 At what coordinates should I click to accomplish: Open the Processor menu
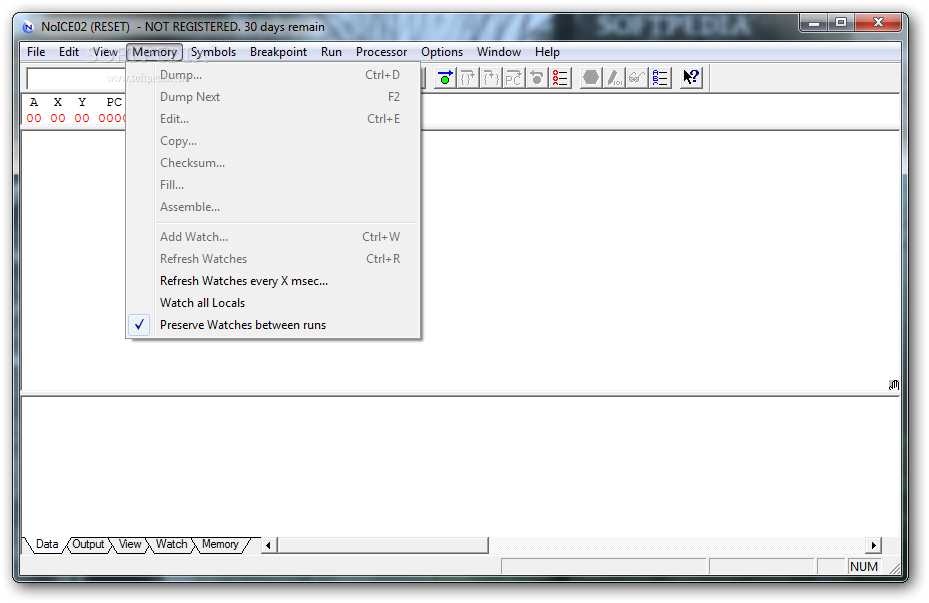pyautogui.click(x=382, y=52)
